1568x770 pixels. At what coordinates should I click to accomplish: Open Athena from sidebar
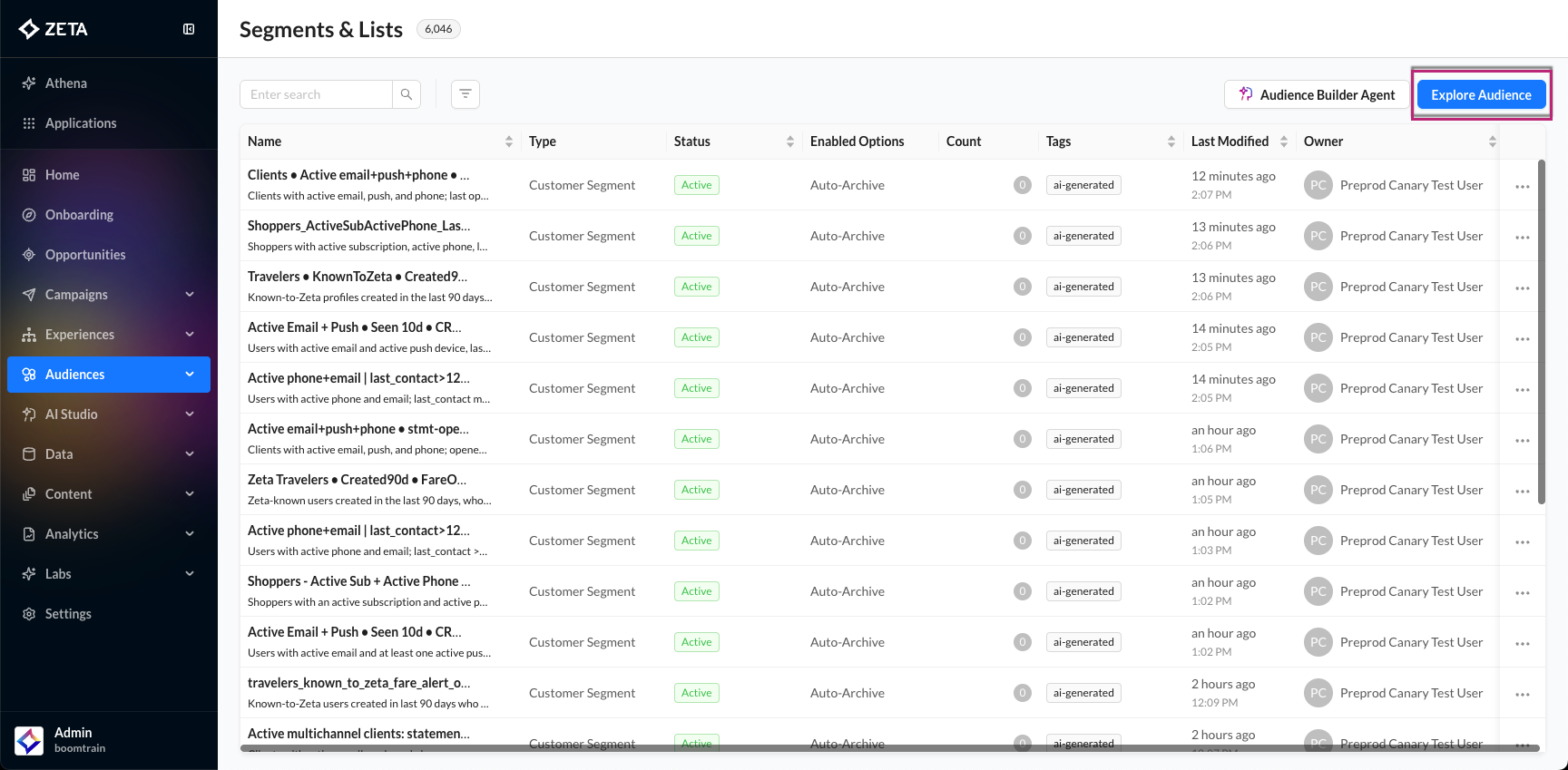(x=66, y=83)
